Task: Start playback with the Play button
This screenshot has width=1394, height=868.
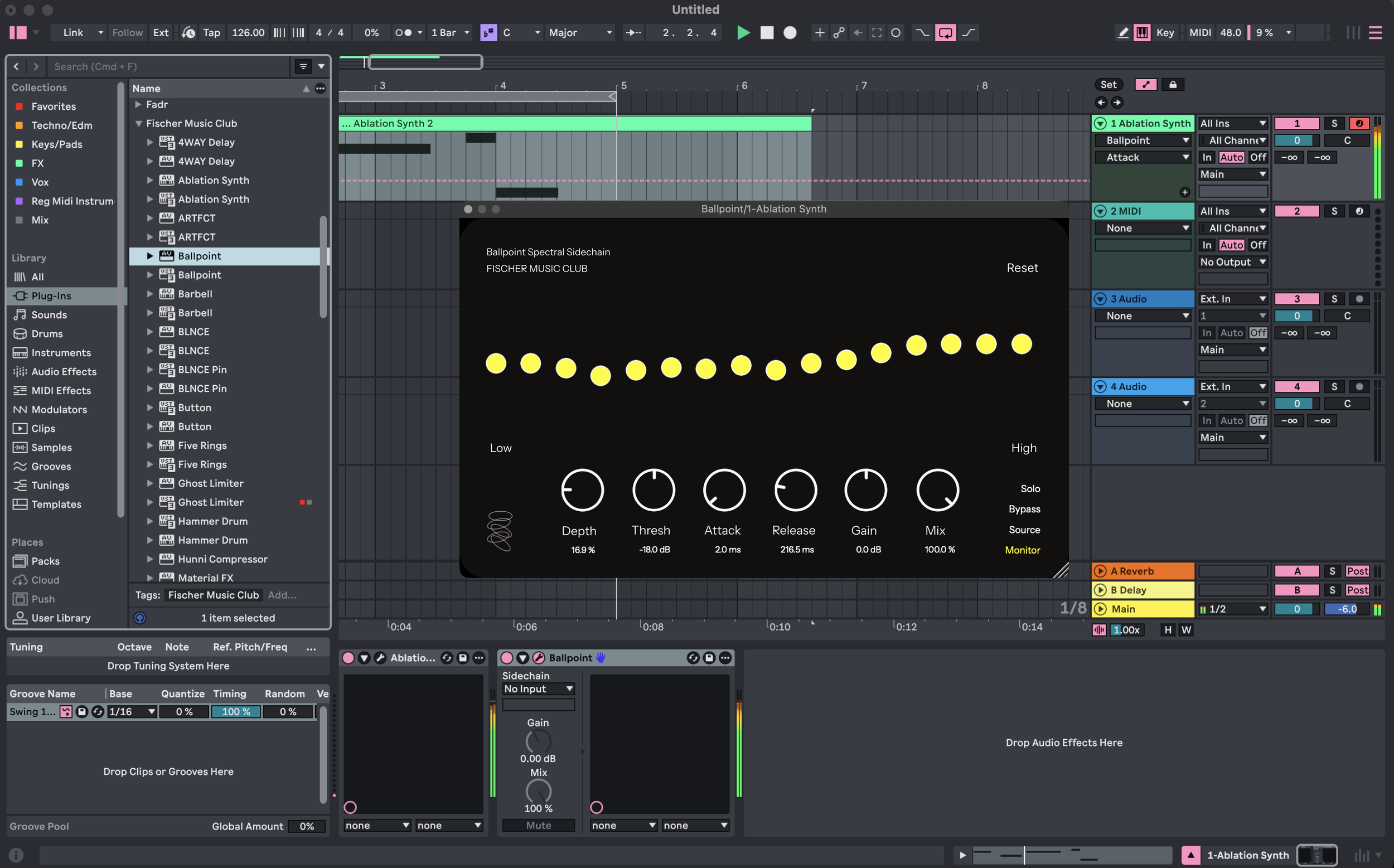Action: tap(743, 33)
